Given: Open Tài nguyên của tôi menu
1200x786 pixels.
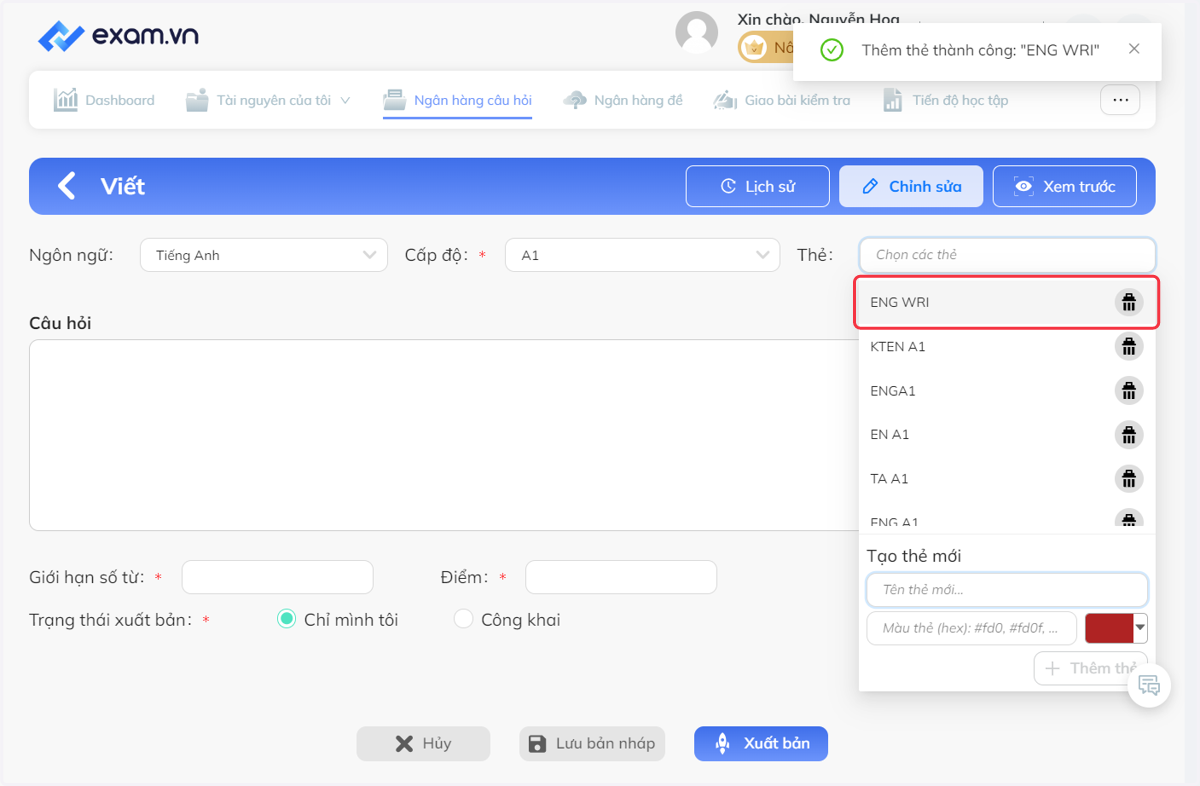Looking at the screenshot, I should [x=269, y=100].
